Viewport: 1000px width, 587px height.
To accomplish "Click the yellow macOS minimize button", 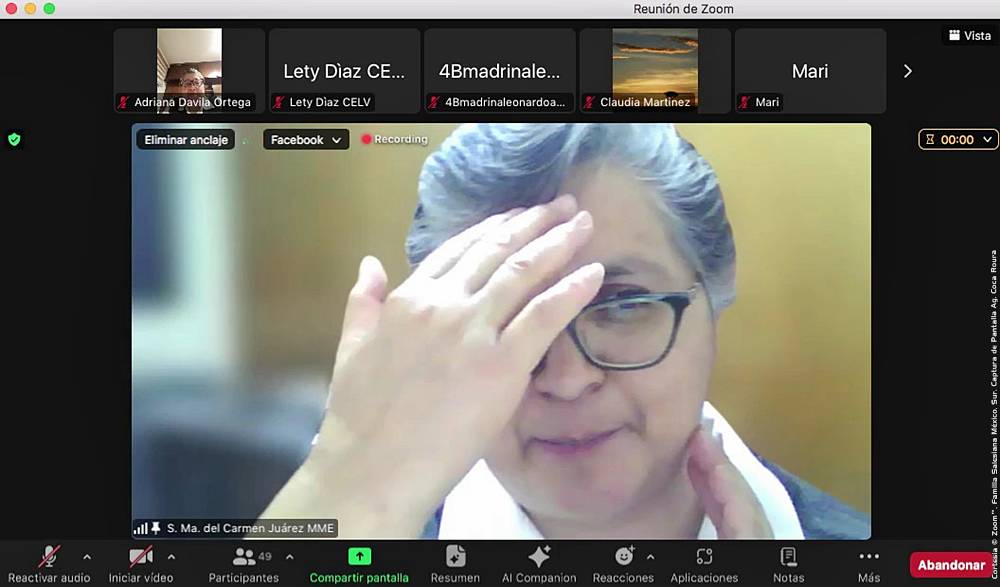I will pyautogui.click(x=30, y=8).
